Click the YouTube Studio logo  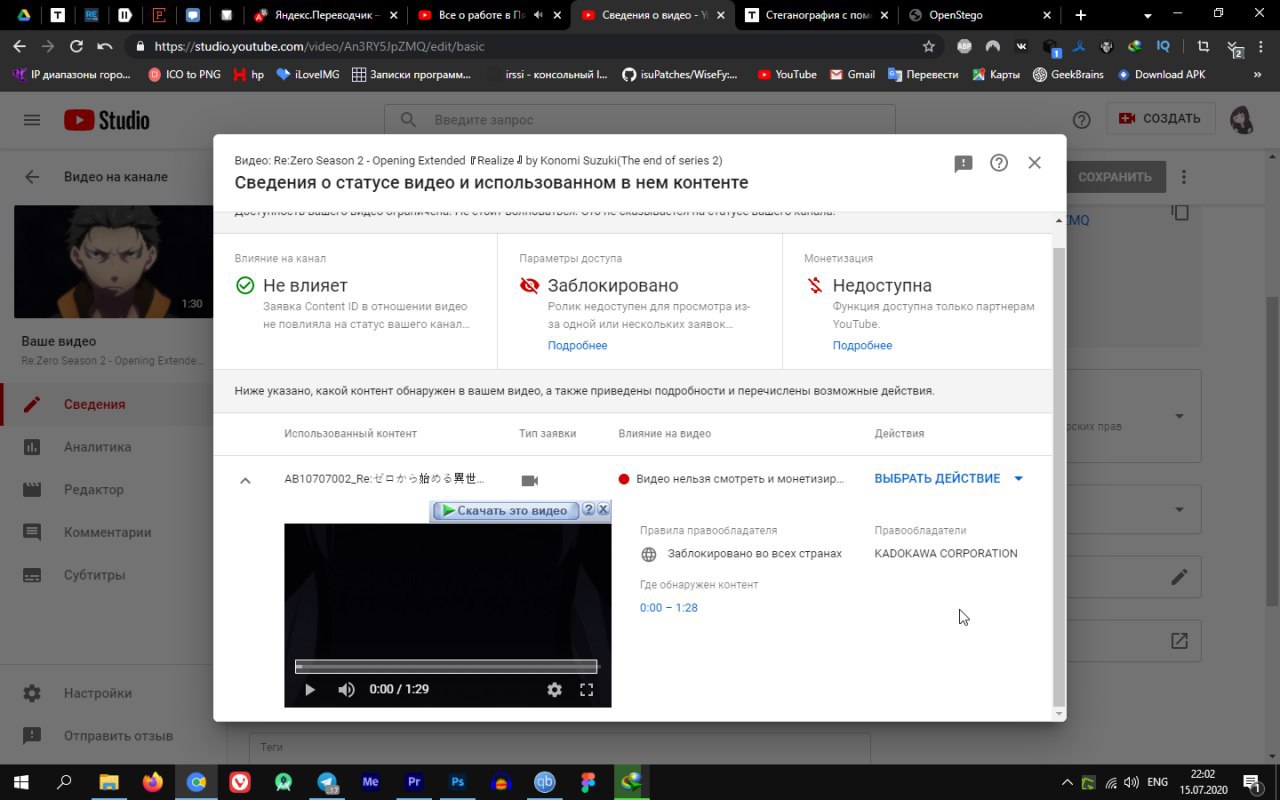click(x=106, y=120)
